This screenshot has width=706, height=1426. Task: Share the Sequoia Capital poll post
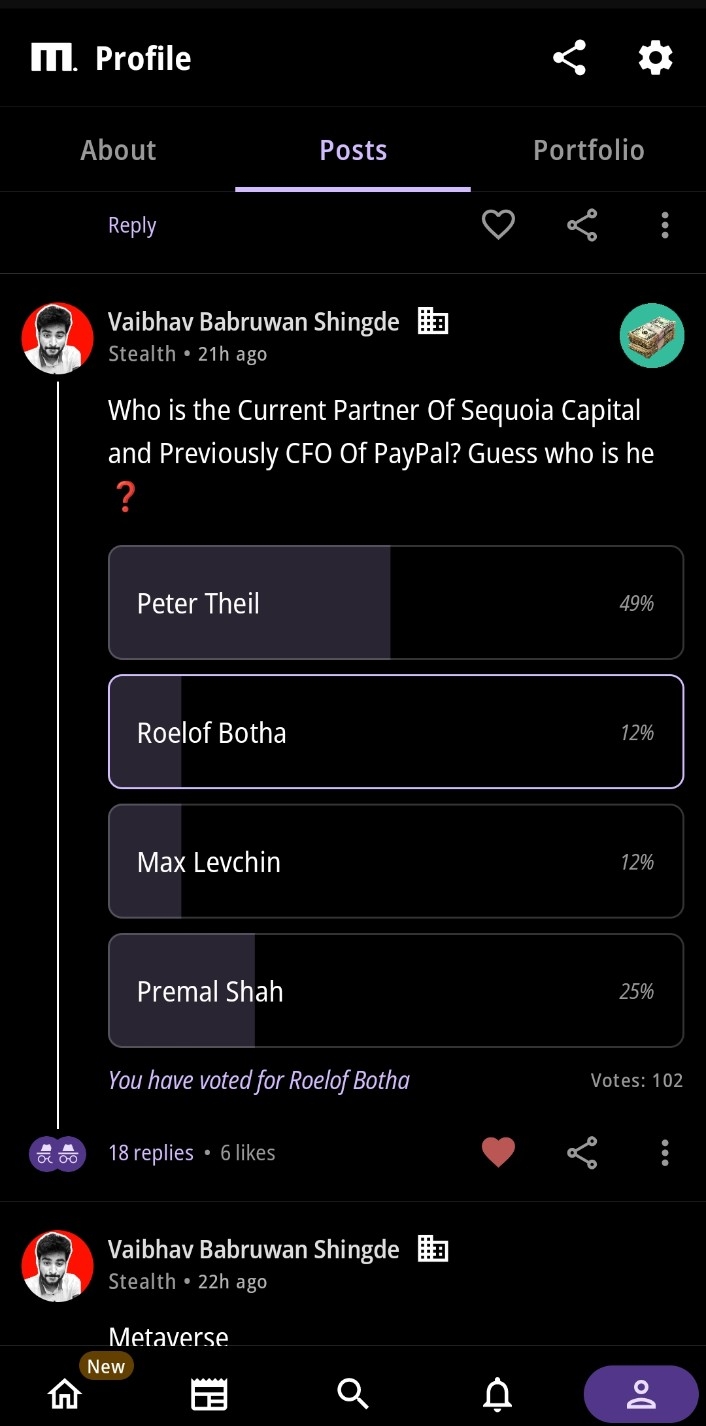(x=582, y=1153)
